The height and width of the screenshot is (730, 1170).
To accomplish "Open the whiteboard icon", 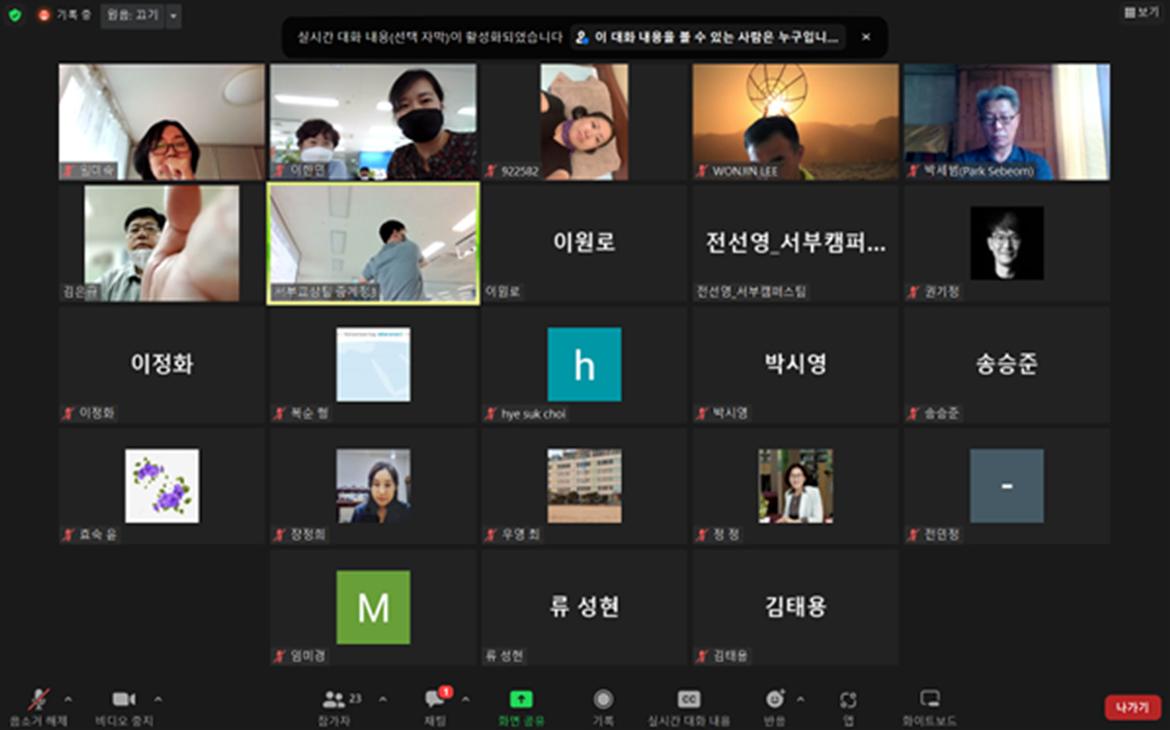I will [x=929, y=700].
